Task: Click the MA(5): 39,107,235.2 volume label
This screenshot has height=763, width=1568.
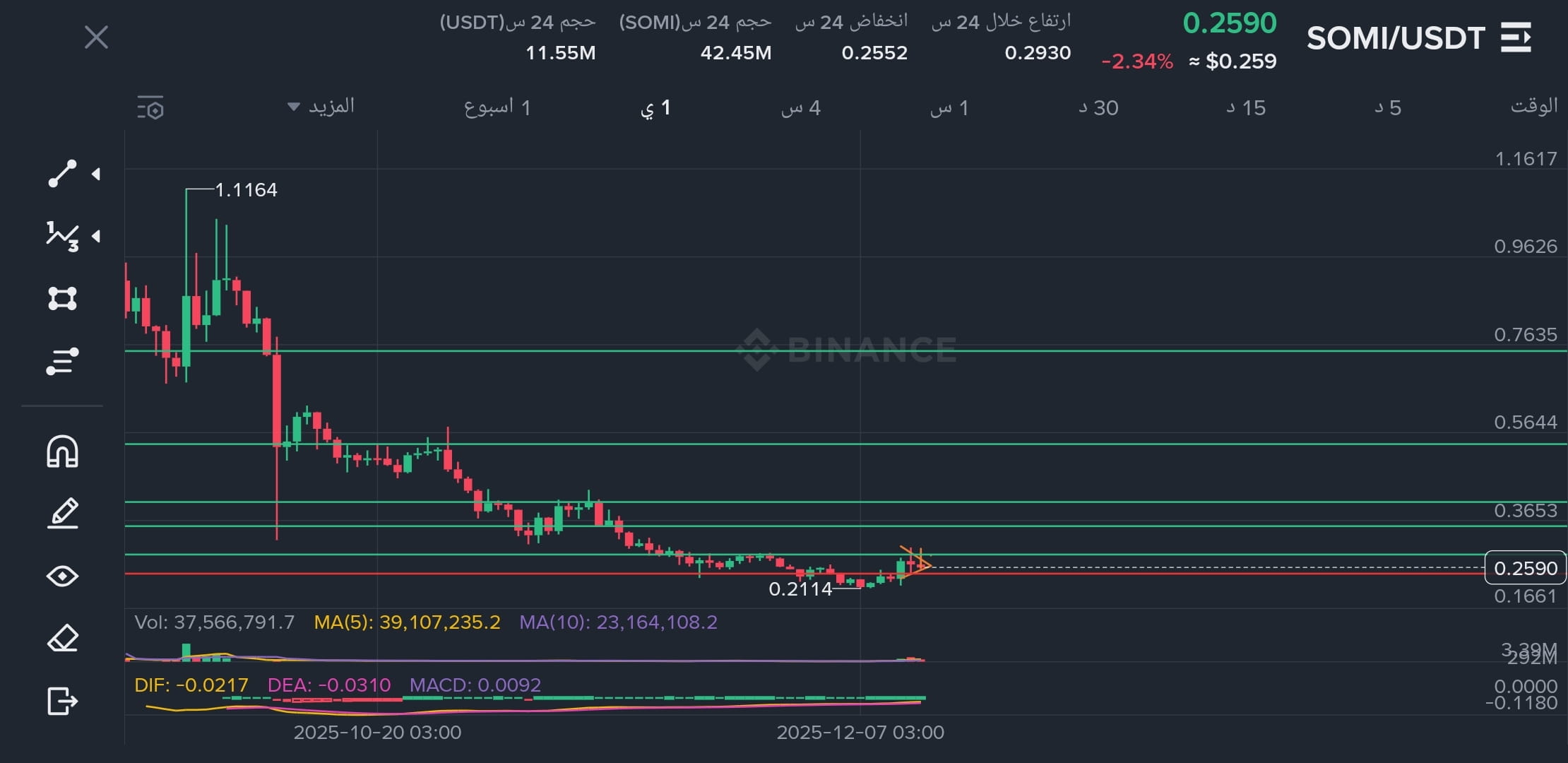Action: 407,622
